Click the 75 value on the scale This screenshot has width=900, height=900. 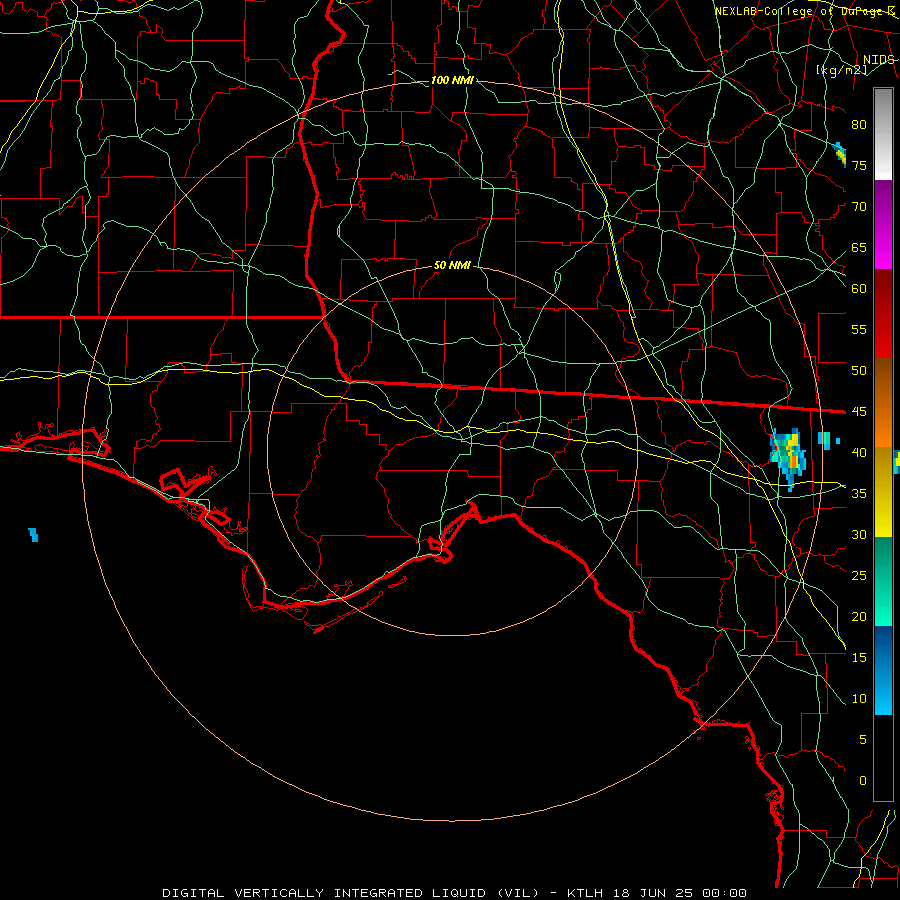(x=859, y=166)
